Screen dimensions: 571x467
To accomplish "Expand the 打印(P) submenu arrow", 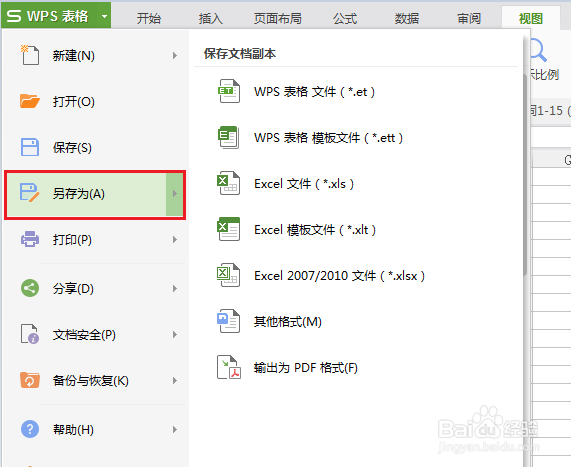I will (x=175, y=239).
